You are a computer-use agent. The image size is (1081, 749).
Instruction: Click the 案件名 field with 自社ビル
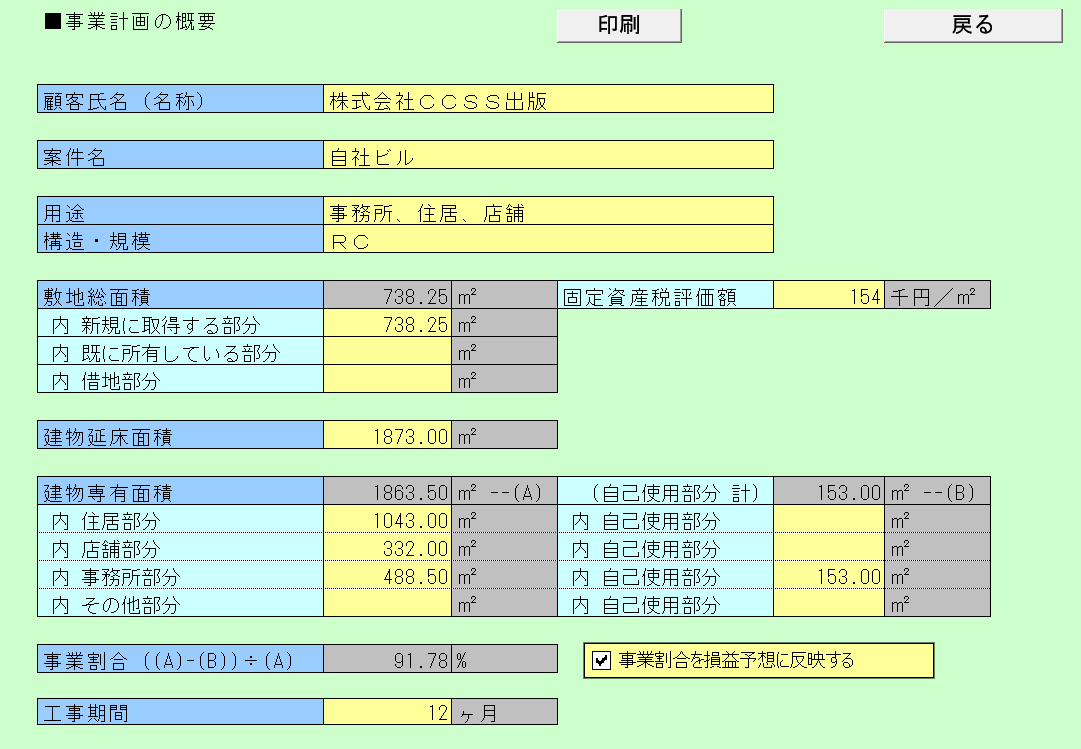[548, 155]
